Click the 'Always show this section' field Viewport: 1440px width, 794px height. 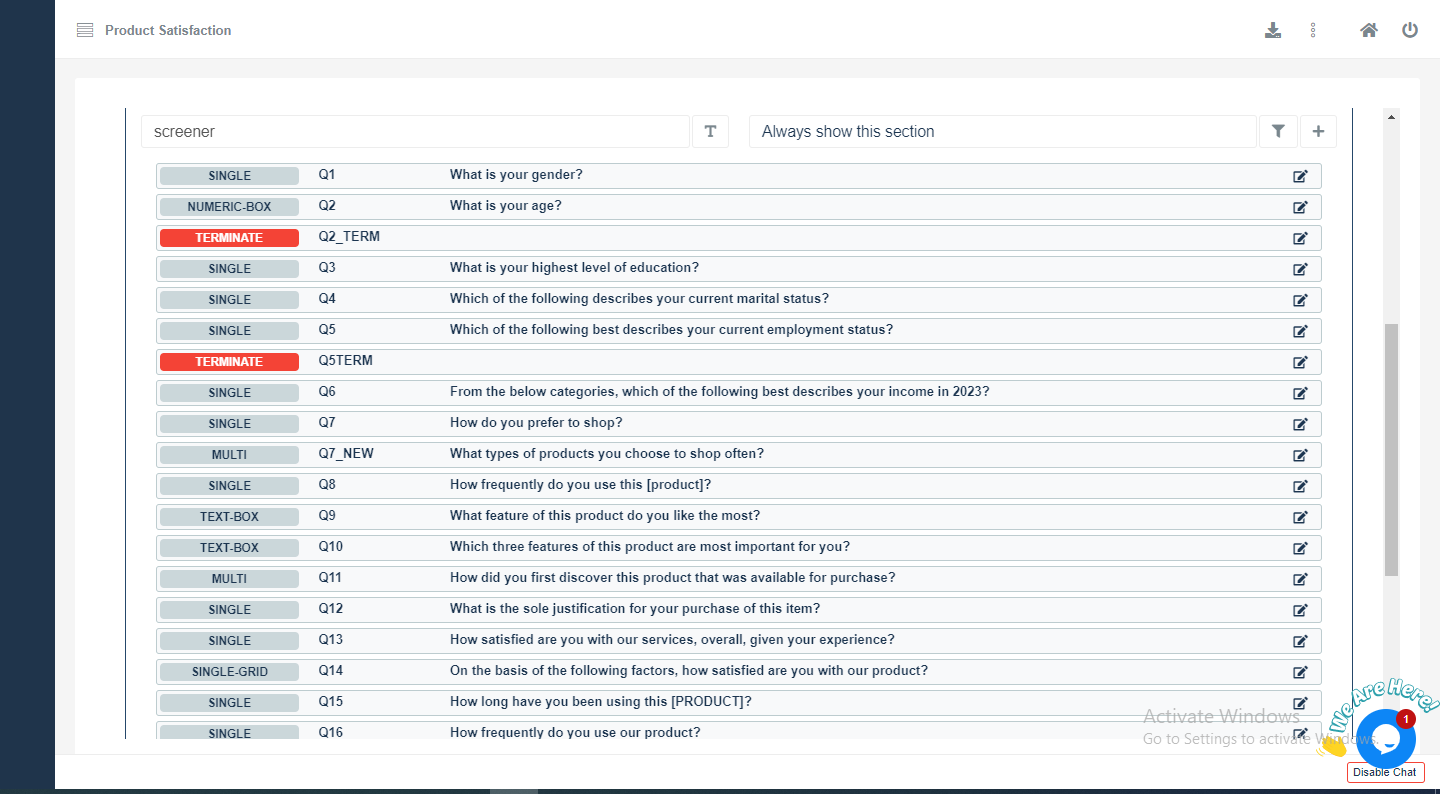[1002, 132]
